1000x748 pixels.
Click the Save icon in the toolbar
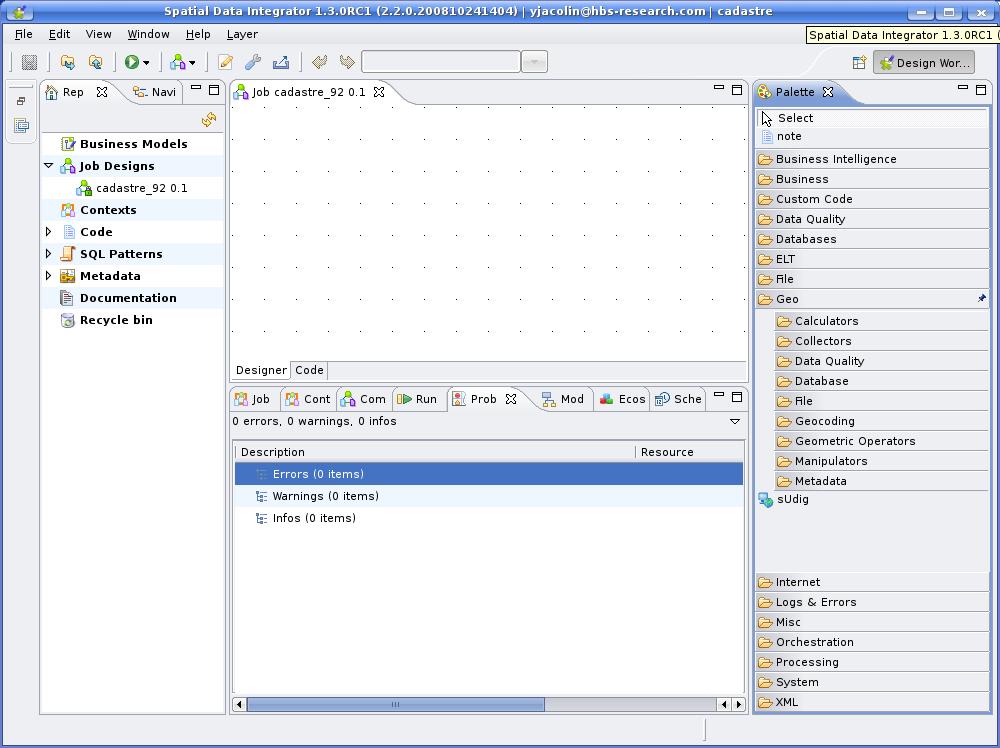[x=30, y=62]
